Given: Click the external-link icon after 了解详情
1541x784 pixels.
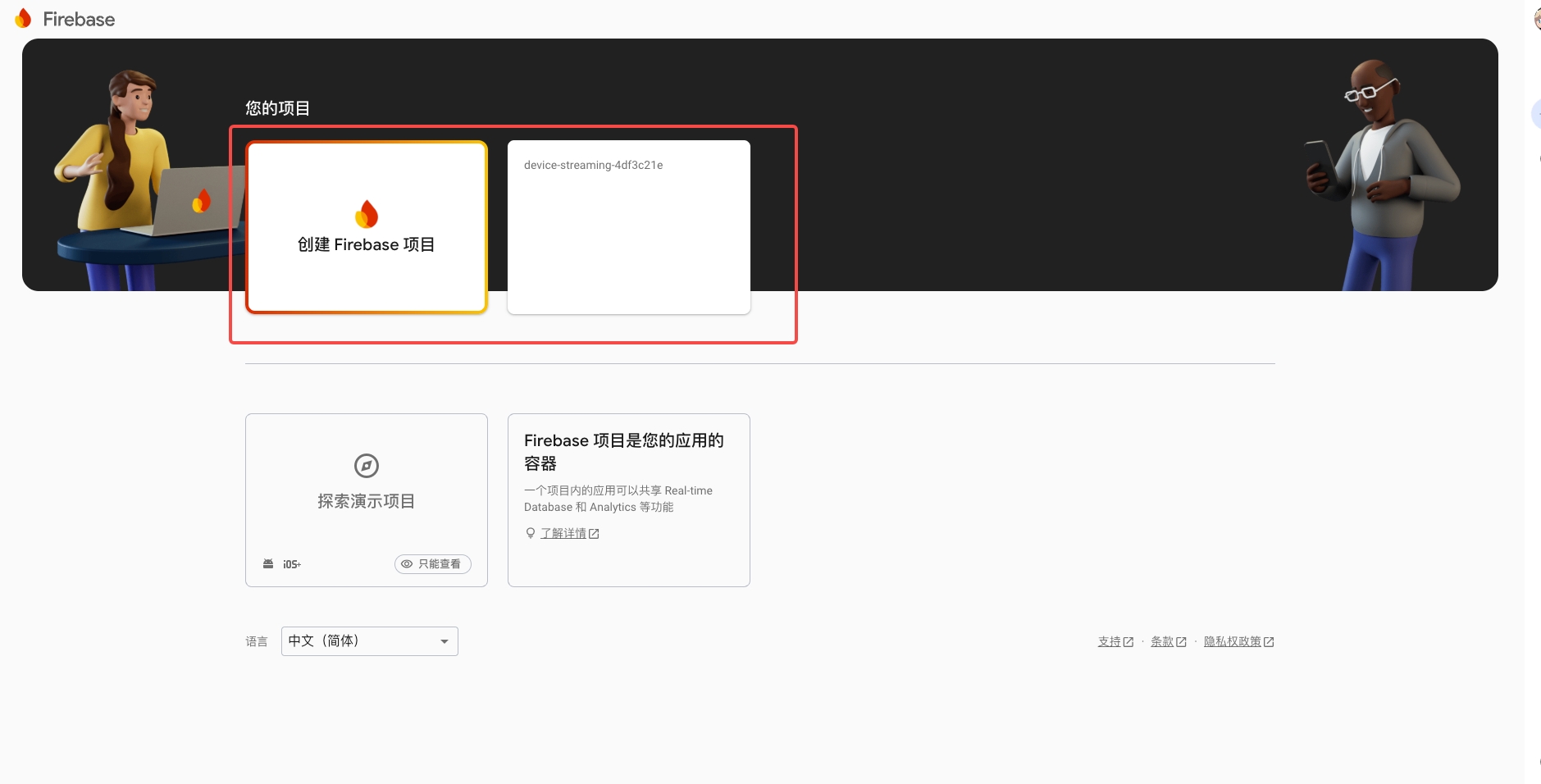Looking at the screenshot, I should pyautogui.click(x=595, y=534).
